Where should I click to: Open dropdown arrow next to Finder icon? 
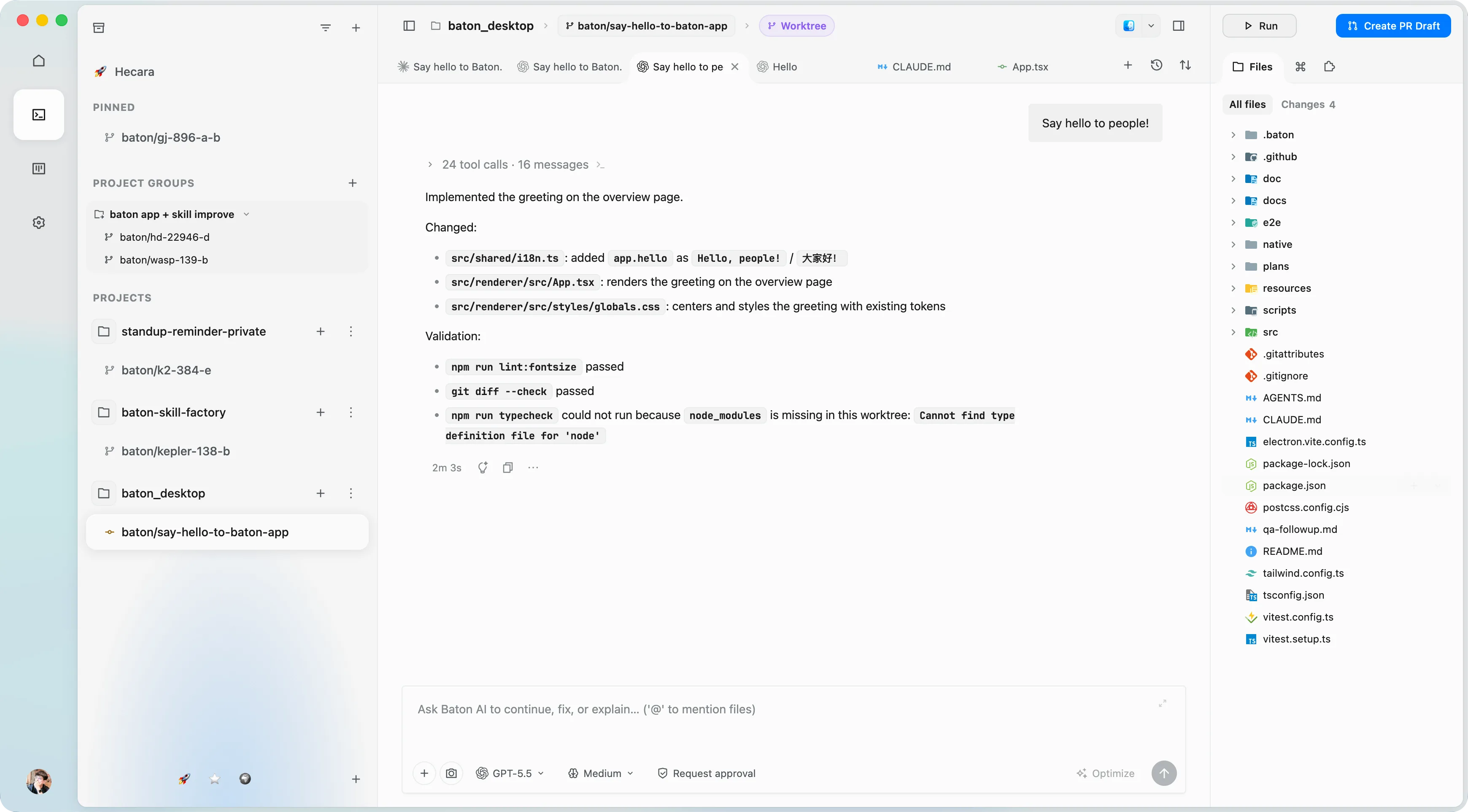point(1151,26)
